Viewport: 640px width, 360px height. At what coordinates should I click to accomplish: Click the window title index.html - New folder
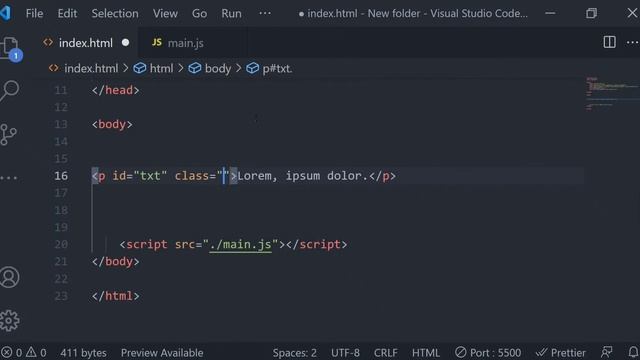413,13
